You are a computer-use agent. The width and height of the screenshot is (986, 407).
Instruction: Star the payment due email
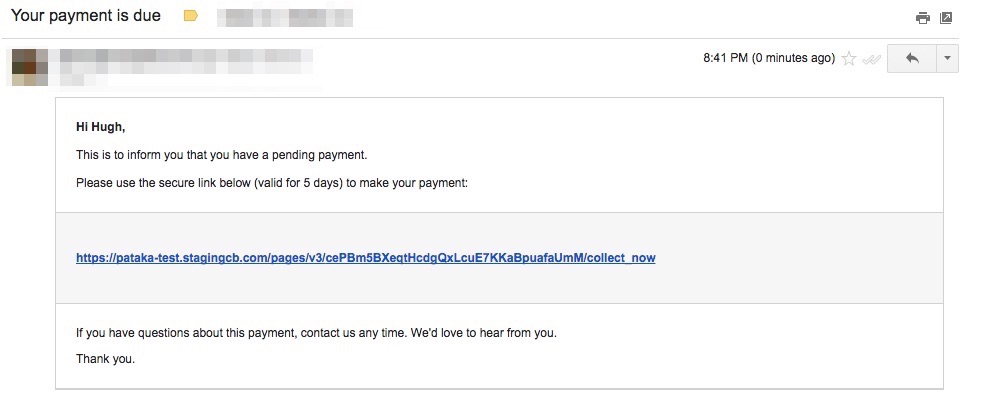(849, 59)
